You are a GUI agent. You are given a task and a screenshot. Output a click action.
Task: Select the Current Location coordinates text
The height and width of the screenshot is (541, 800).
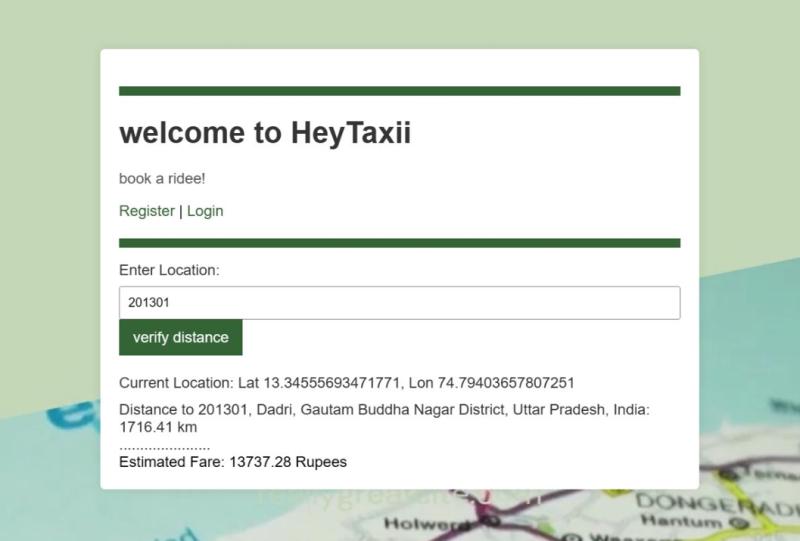[346, 383]
